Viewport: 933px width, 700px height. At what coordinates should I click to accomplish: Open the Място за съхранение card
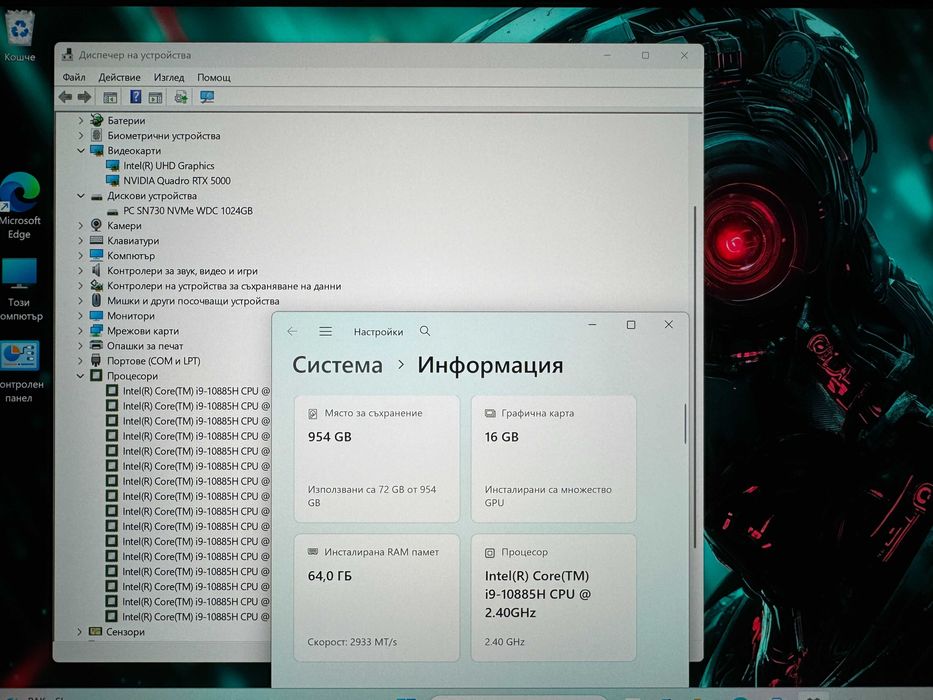[x=377, y=459]
